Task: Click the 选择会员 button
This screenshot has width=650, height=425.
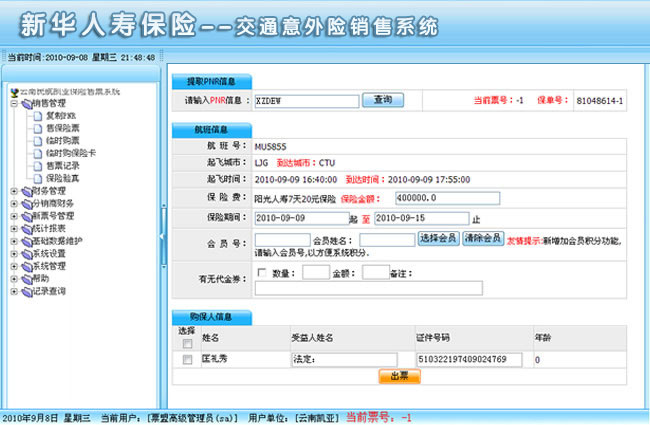Action: (x=438, y=238)
